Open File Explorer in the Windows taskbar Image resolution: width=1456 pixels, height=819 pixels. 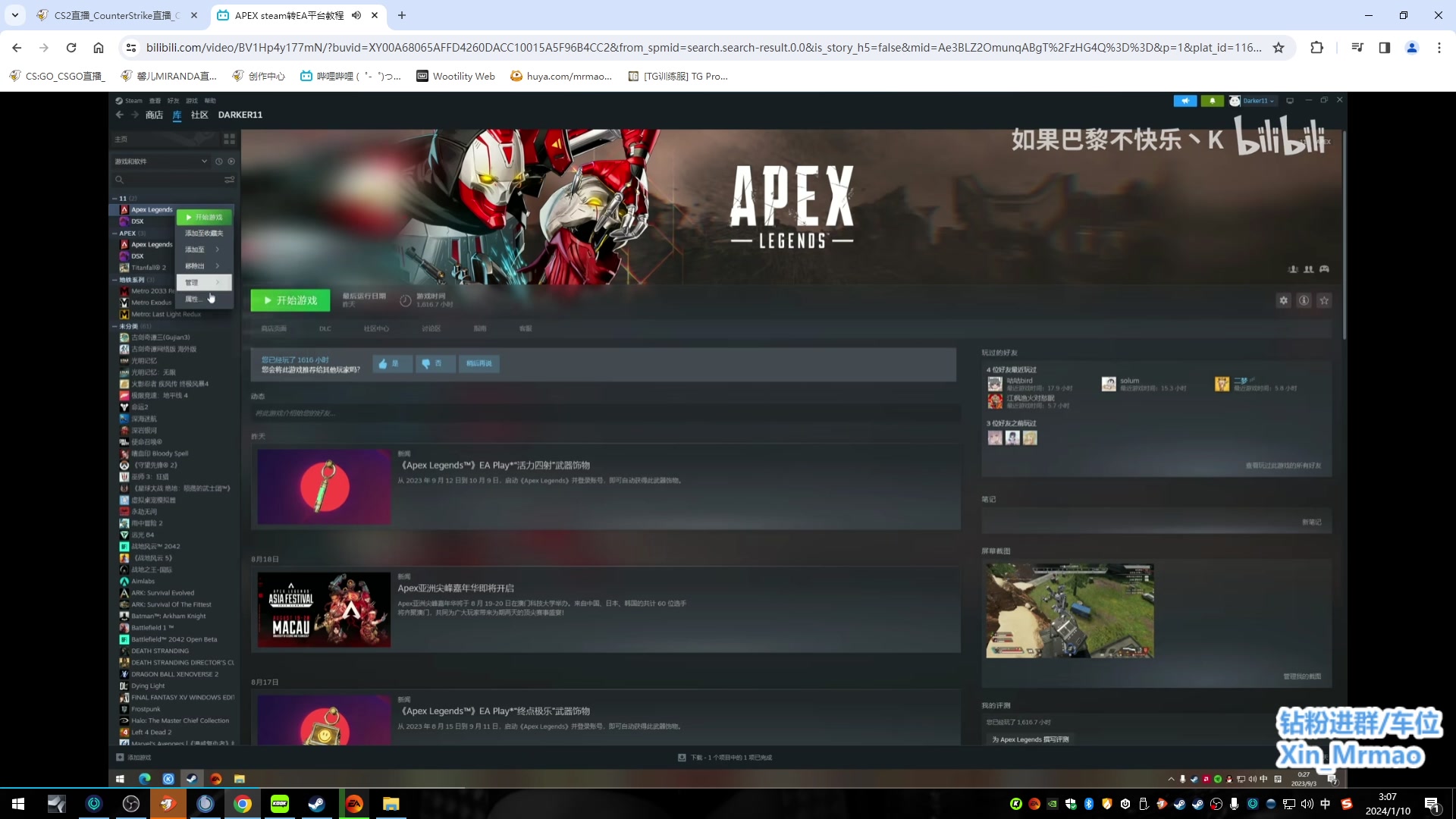391,804
